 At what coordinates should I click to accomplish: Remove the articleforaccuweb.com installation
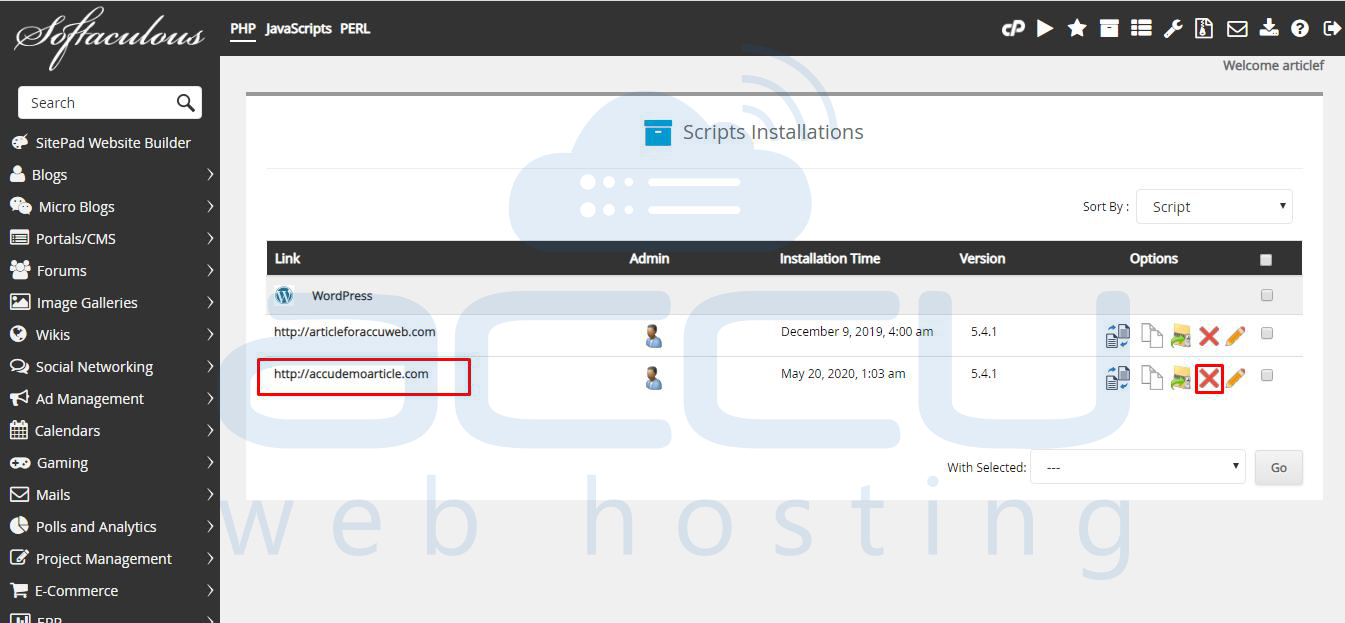[x=1209, y=337]
